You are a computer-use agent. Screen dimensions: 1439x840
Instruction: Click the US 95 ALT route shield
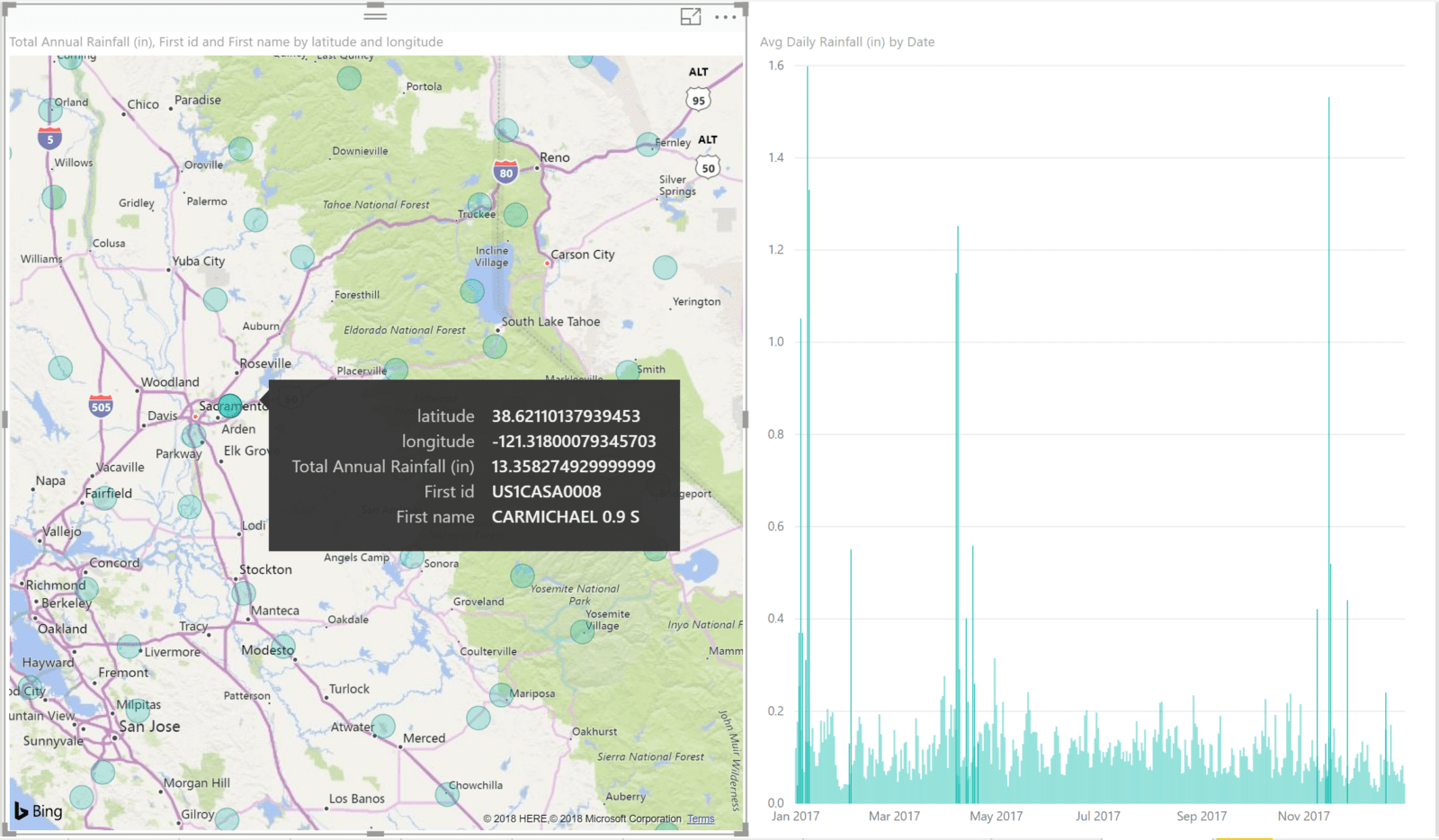coord(699,100)
